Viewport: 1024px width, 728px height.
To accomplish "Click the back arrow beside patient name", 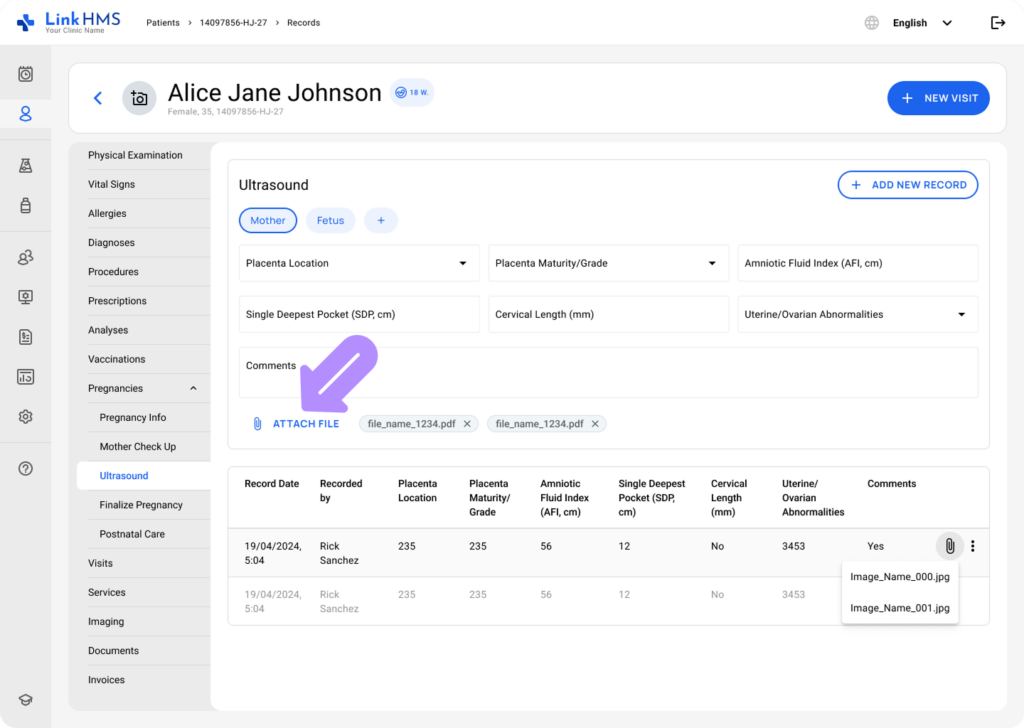I will point(98,98).
